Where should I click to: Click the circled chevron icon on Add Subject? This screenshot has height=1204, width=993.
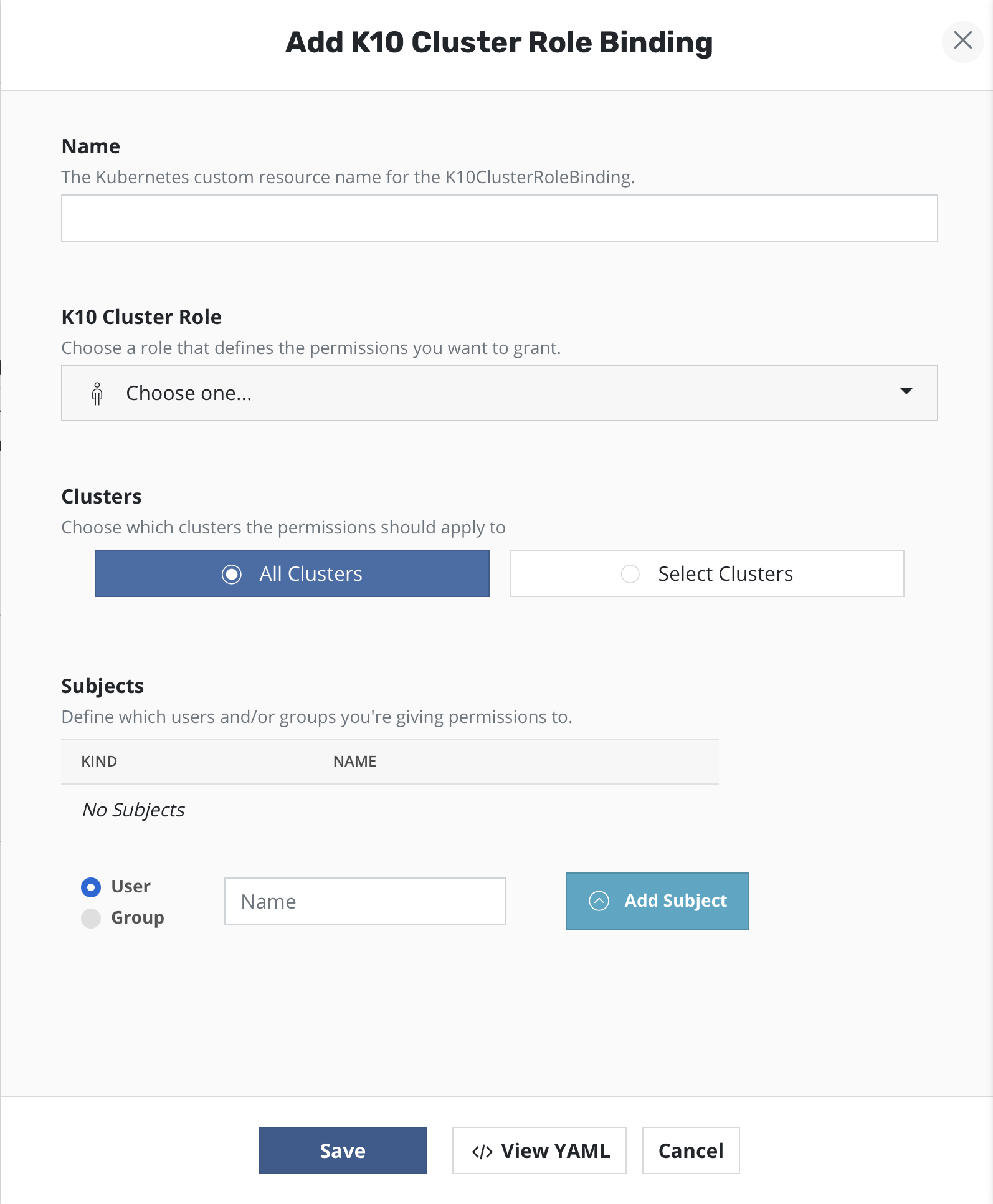click(599, 901)
